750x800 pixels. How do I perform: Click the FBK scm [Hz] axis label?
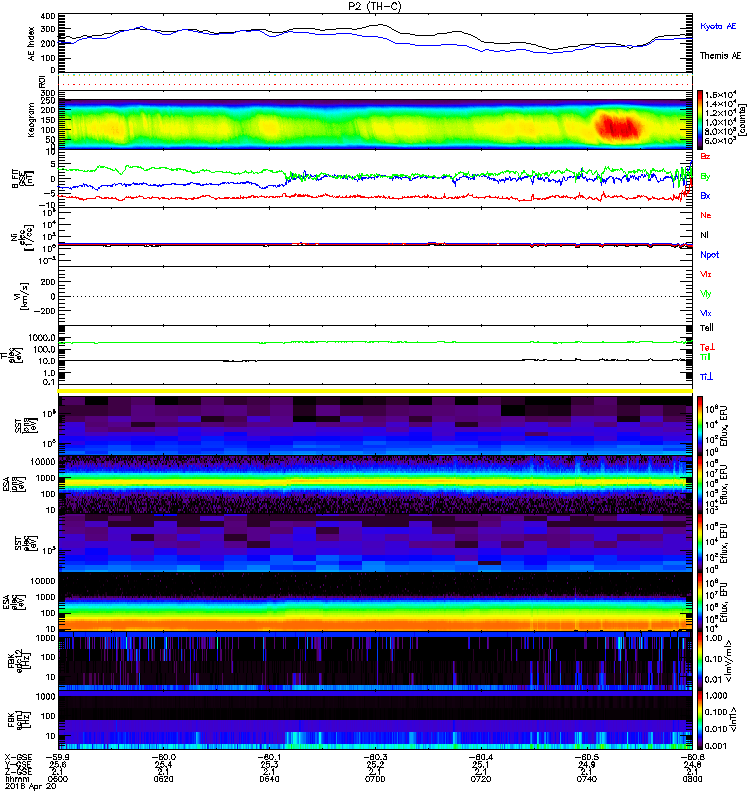[x=17, y=719]
